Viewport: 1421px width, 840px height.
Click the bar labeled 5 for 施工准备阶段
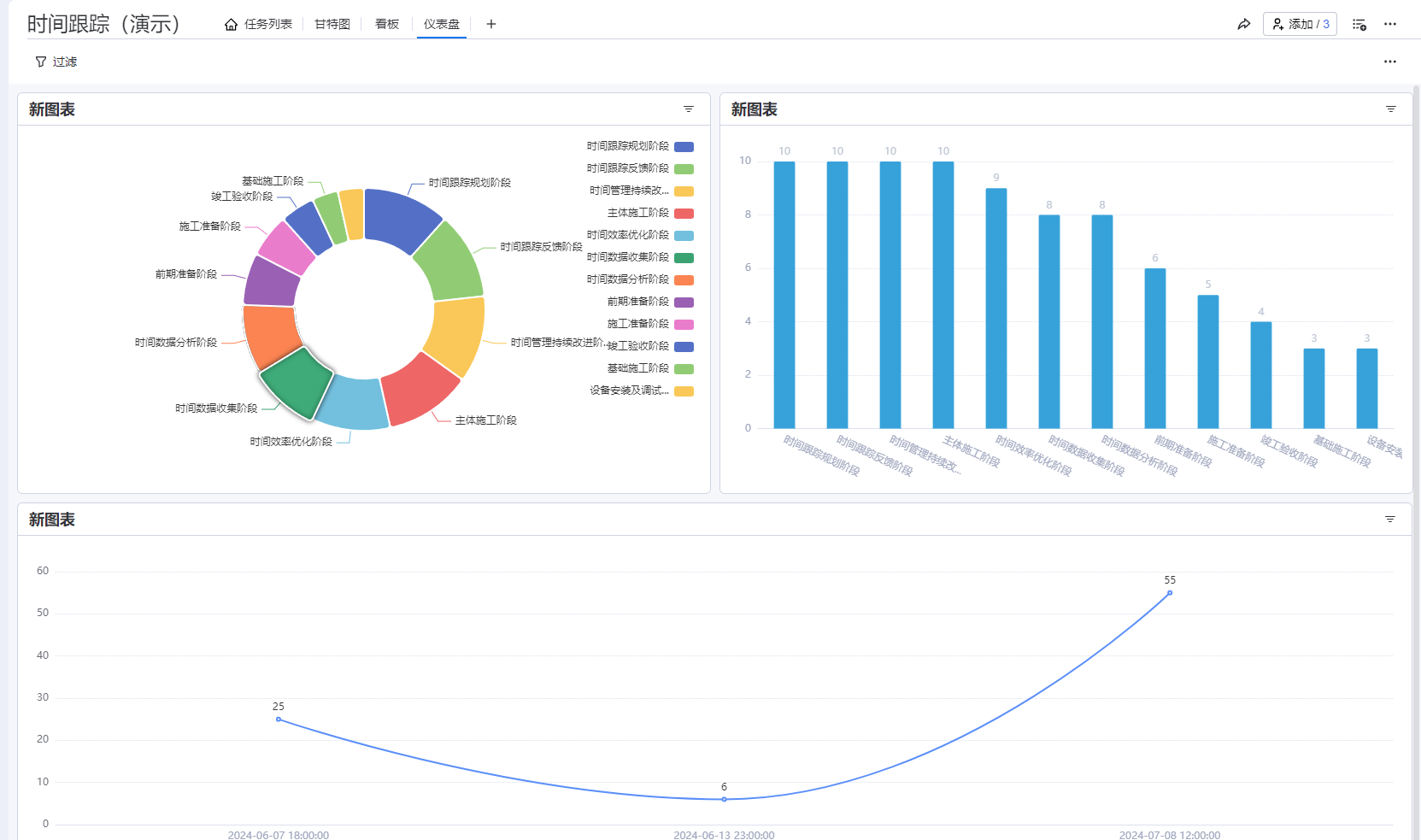(x=1208, y=361)
